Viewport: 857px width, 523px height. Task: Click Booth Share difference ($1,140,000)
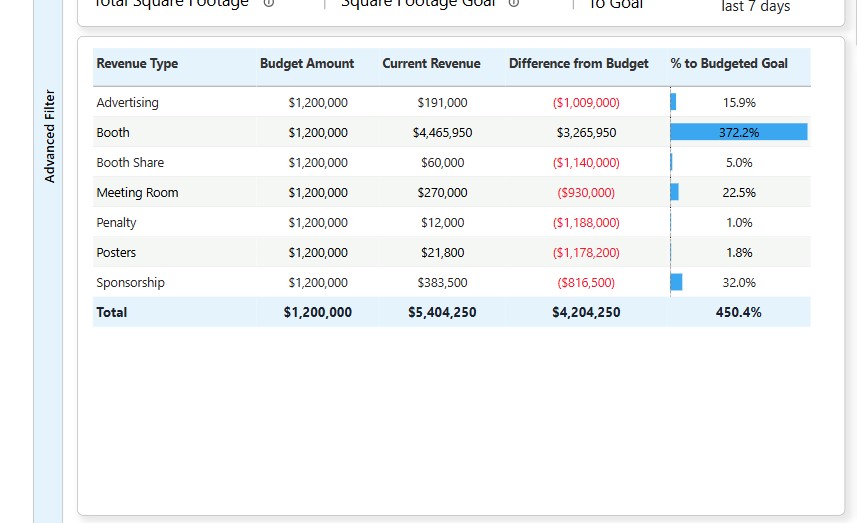pyautogui.click(x=586, y=162)
